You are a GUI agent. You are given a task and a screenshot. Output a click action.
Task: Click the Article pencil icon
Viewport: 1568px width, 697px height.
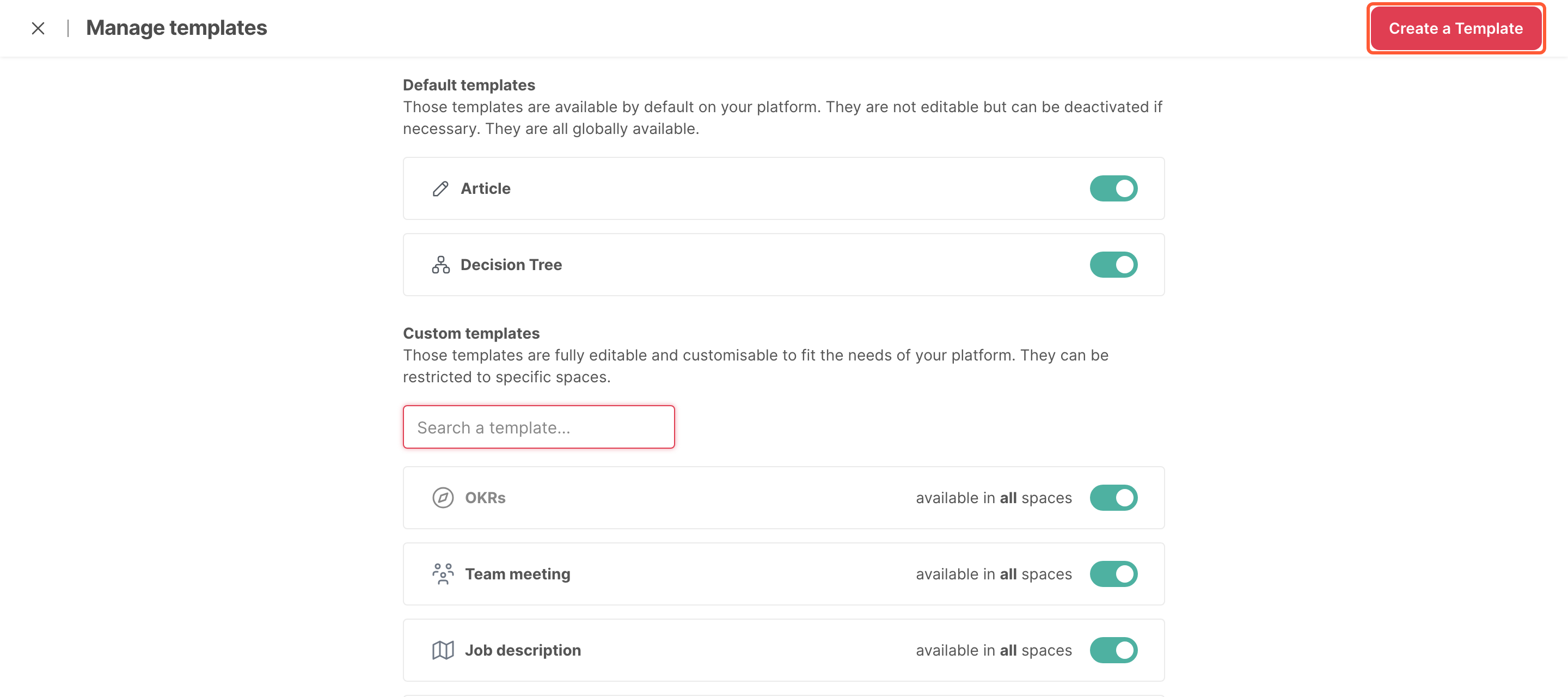click(440, 189)
